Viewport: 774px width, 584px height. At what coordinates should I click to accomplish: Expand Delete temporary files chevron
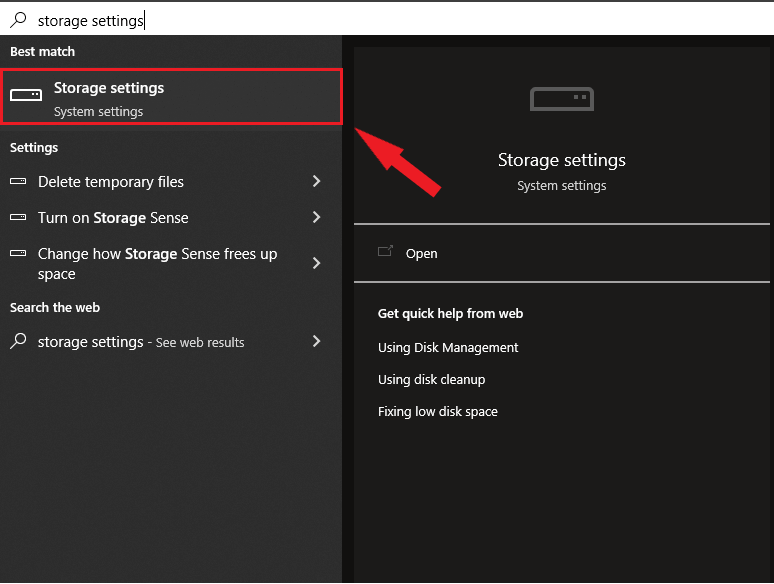point(316,181)
